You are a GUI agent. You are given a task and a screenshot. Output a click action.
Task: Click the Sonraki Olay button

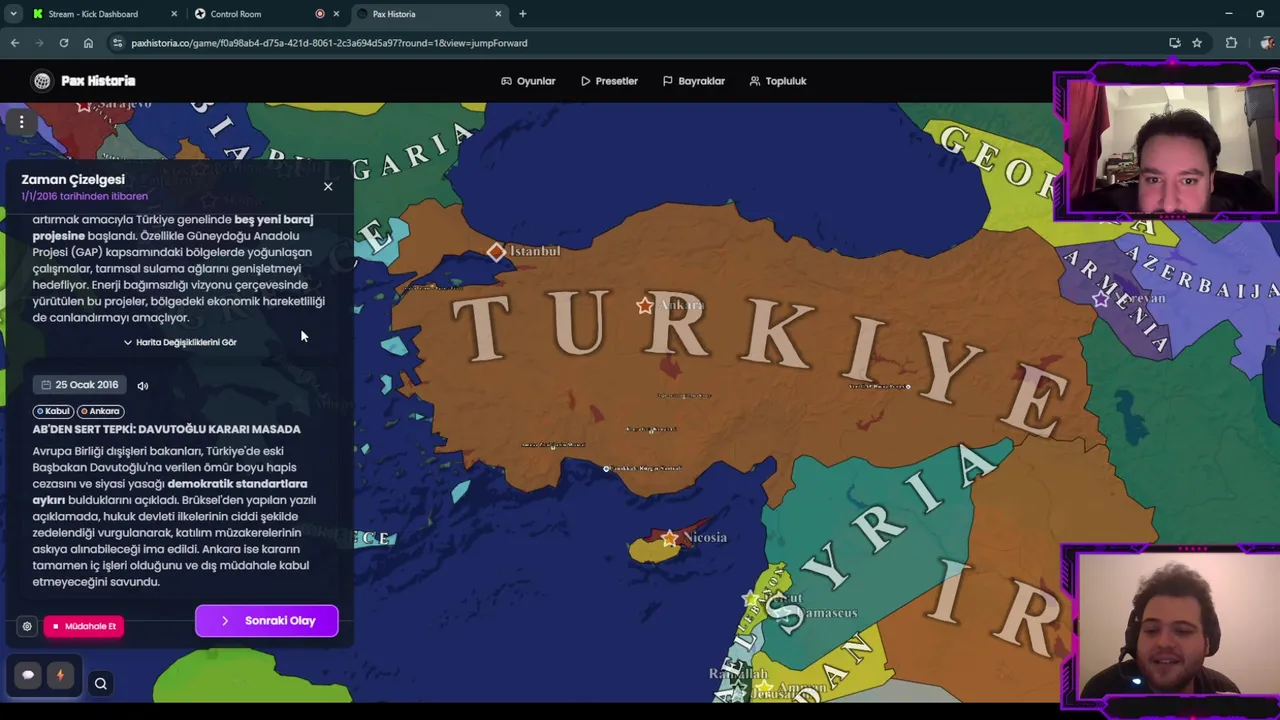point(267,621)
